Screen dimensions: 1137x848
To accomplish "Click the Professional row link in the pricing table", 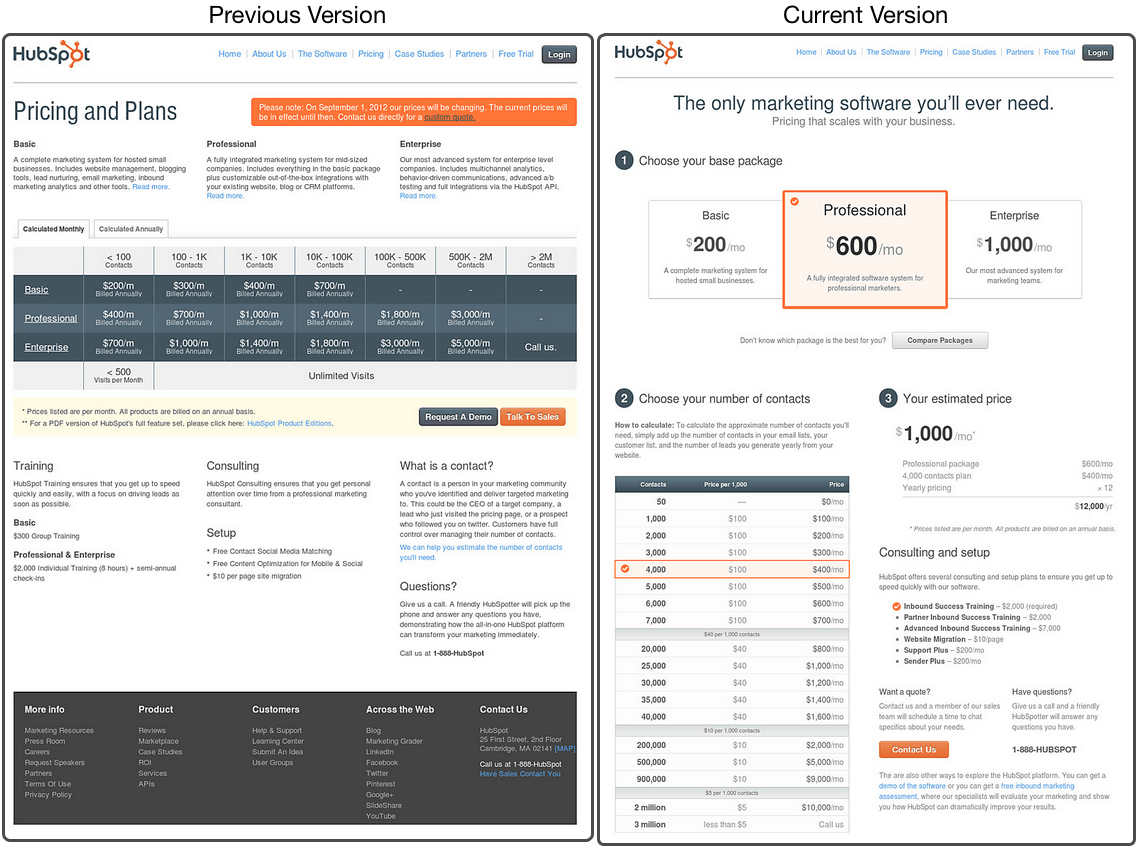I will point(51,318).
